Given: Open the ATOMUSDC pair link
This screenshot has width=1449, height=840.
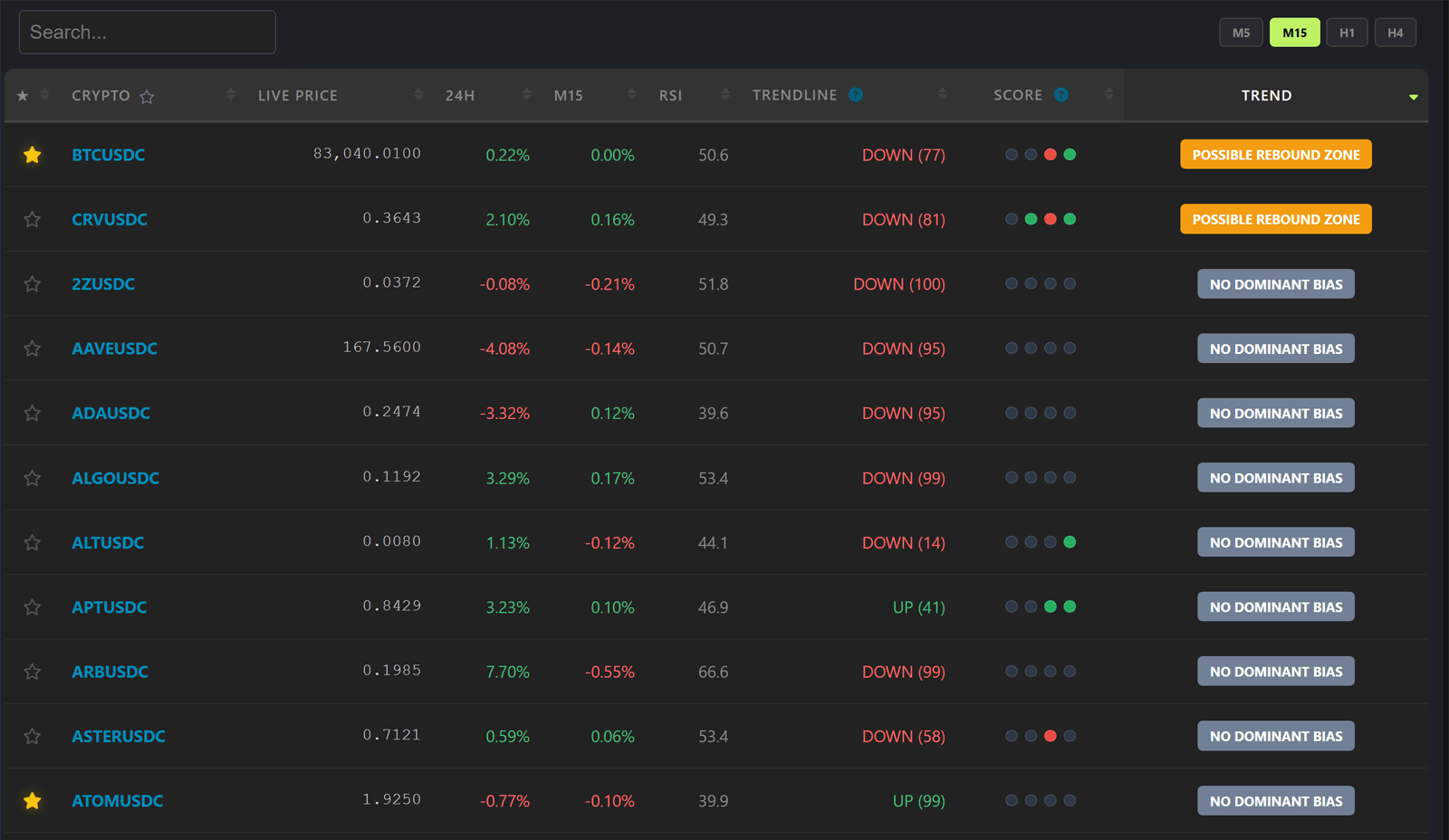Looking at the screenshot, I should [x=117, y=800].
